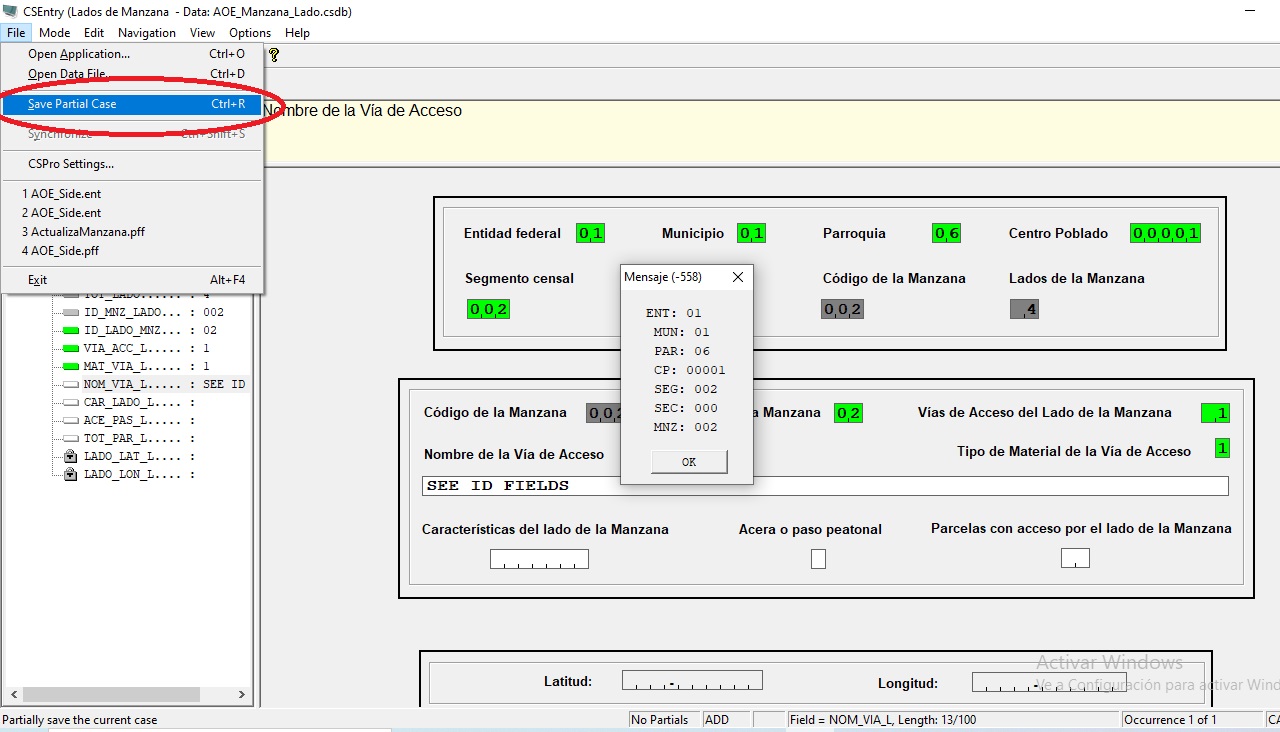The width and height of the screenshot is (1280, 732).
Task: Click the green field icon beside MAT_VIA_L
Action: coord(70,366)
